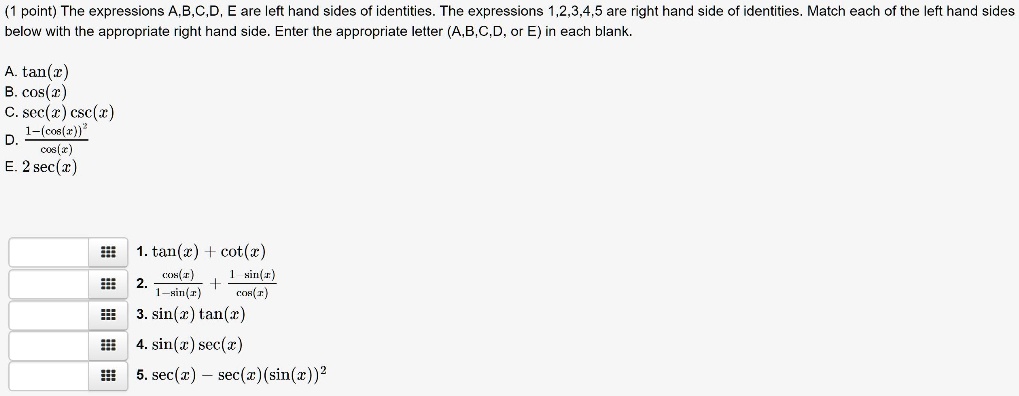
Task: Open equation editor icon beside sin(x) sec(x)
Action: [x=109, y=345]
